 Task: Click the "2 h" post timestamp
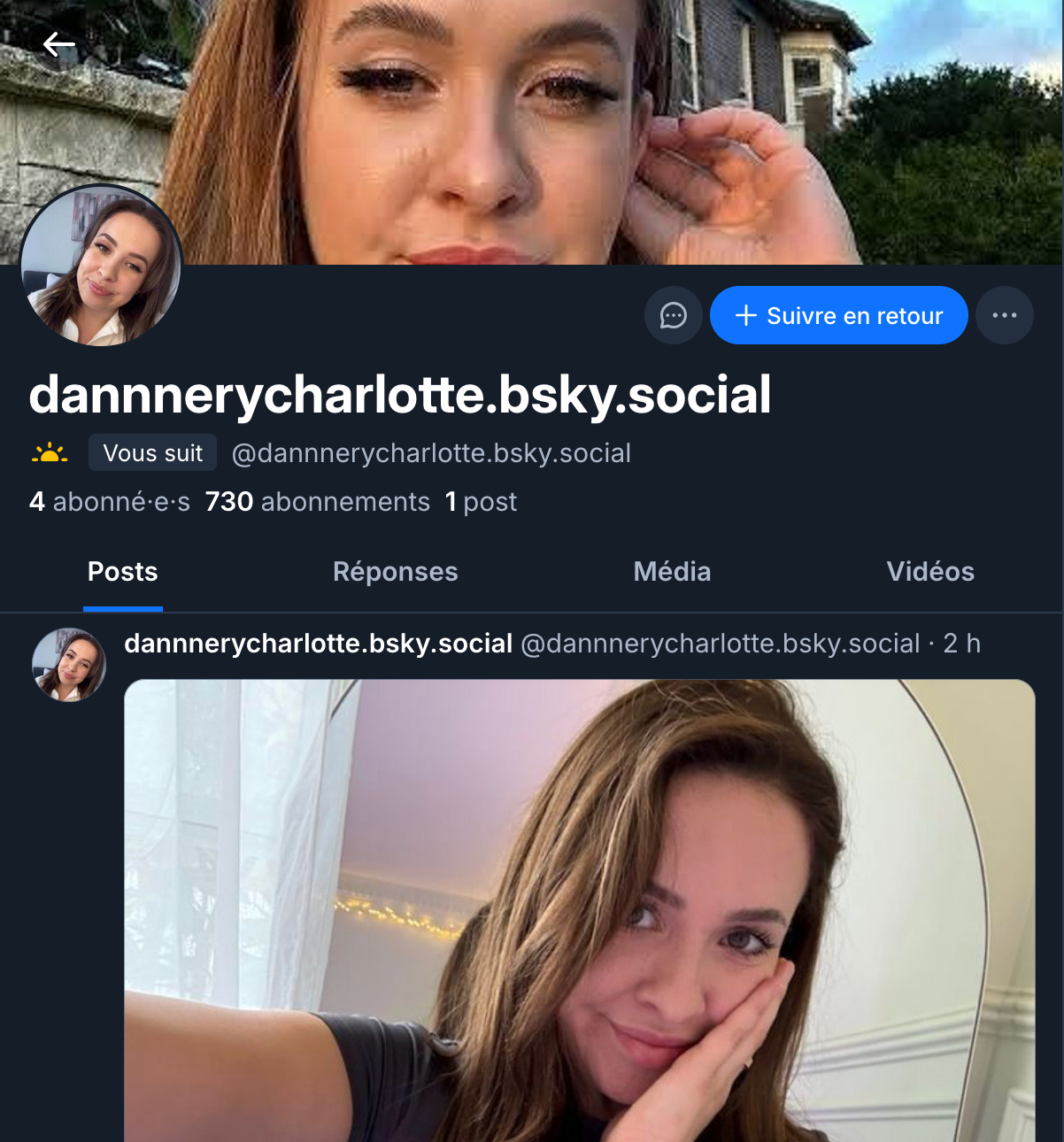click(x=961, y=644)
